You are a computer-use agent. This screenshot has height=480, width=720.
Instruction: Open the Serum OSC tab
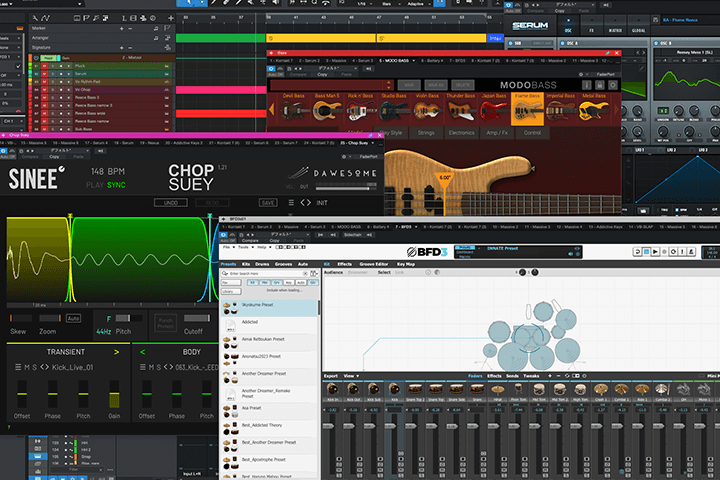click(568, 26)
